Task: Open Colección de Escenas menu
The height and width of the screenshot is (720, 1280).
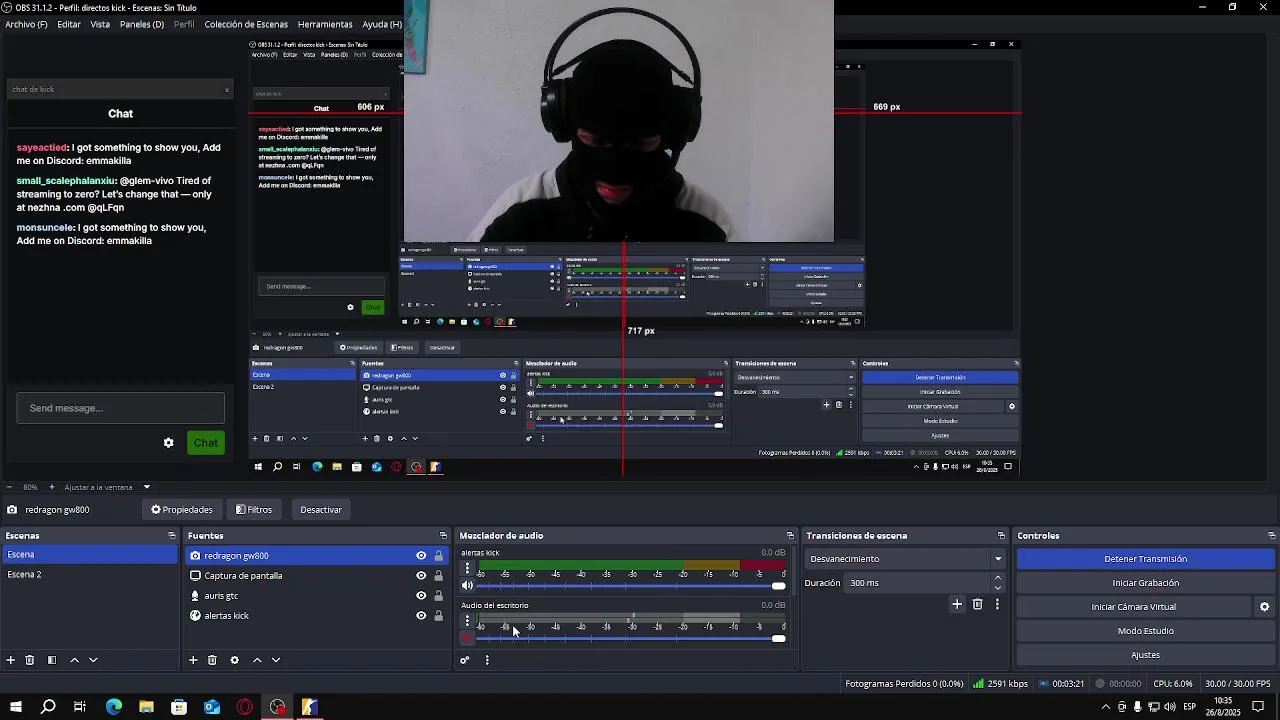Action: [246, 24]
